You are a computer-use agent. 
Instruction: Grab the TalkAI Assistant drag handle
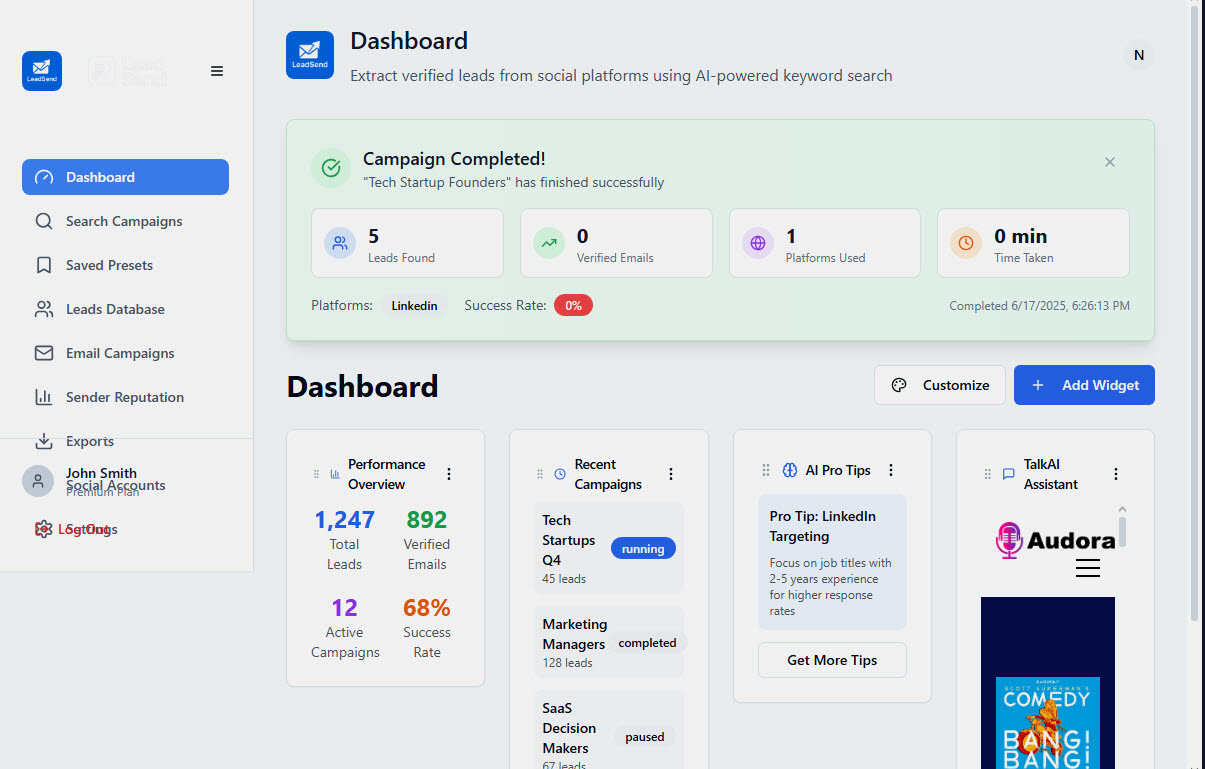[989, 474]
